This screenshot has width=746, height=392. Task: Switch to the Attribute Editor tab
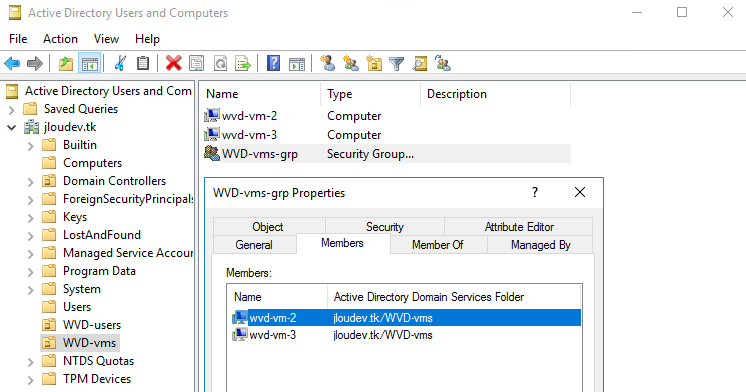tap(519, 227)
